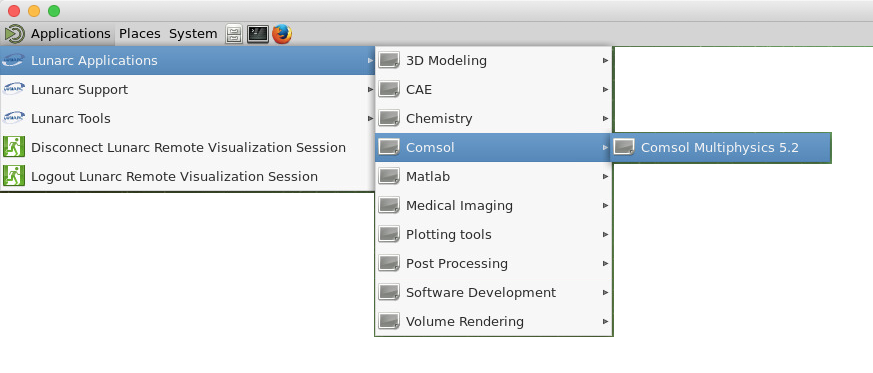Open the Comsol submenu
Viewport: 873px width, 373px height.
(x=494, y=148)
